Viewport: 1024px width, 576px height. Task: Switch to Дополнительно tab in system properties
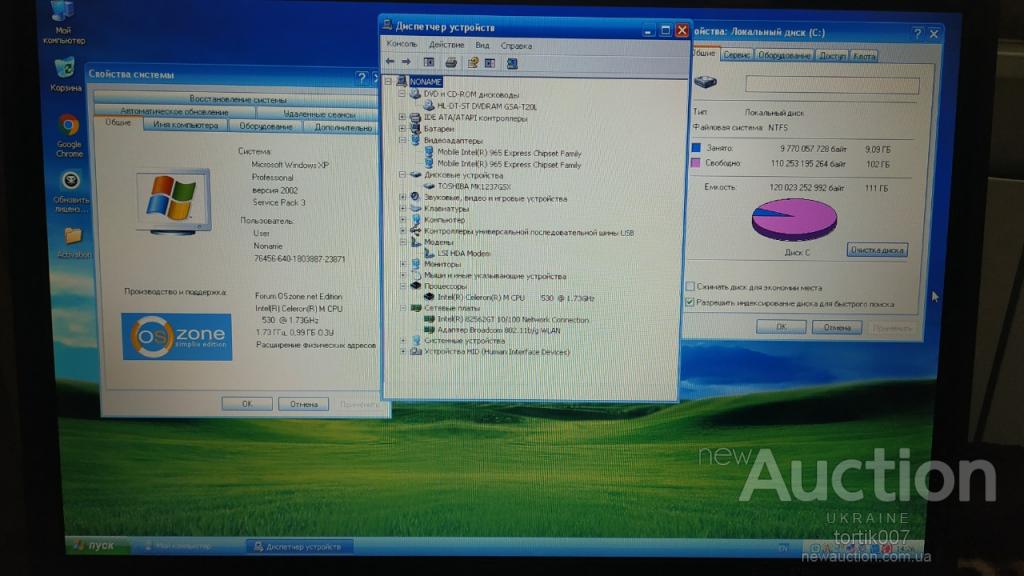[342, 127]
